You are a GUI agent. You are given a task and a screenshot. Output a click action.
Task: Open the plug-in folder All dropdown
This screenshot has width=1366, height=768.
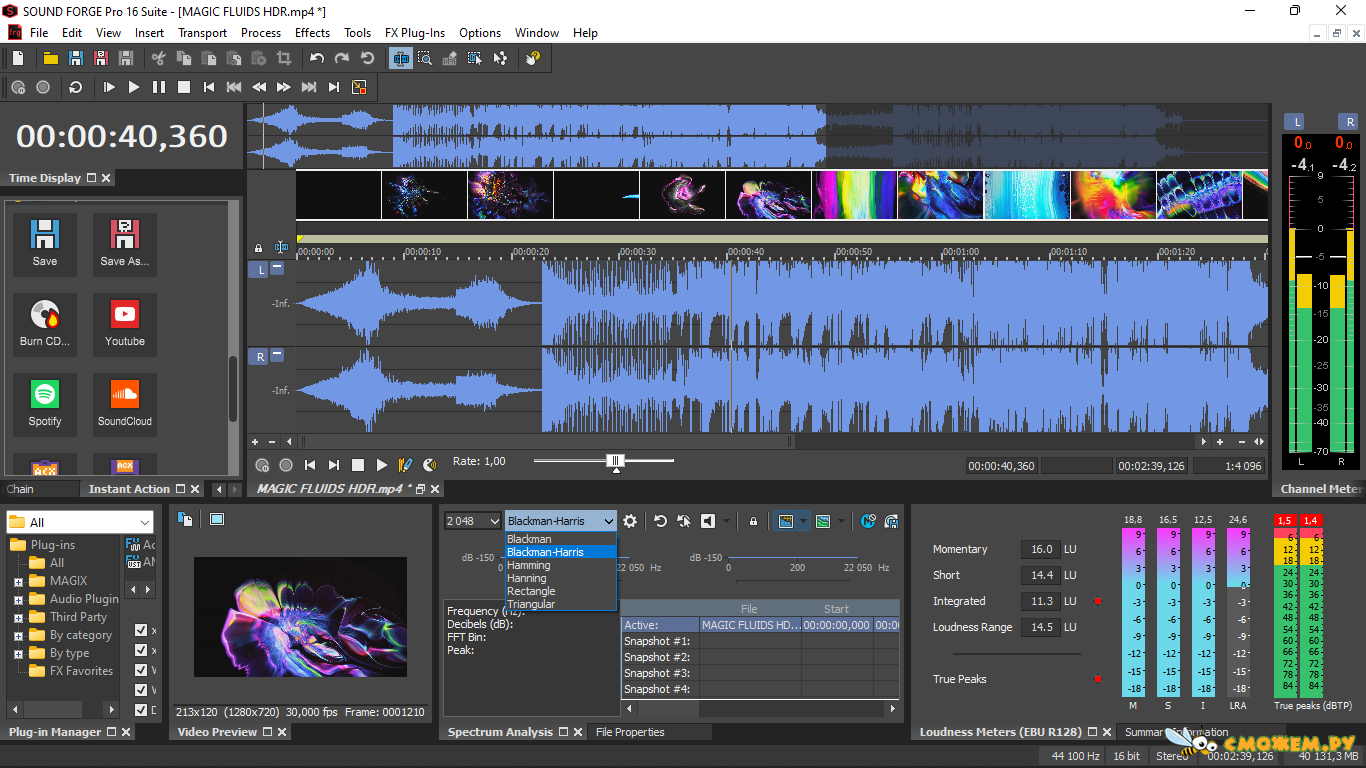coord(80,522)
